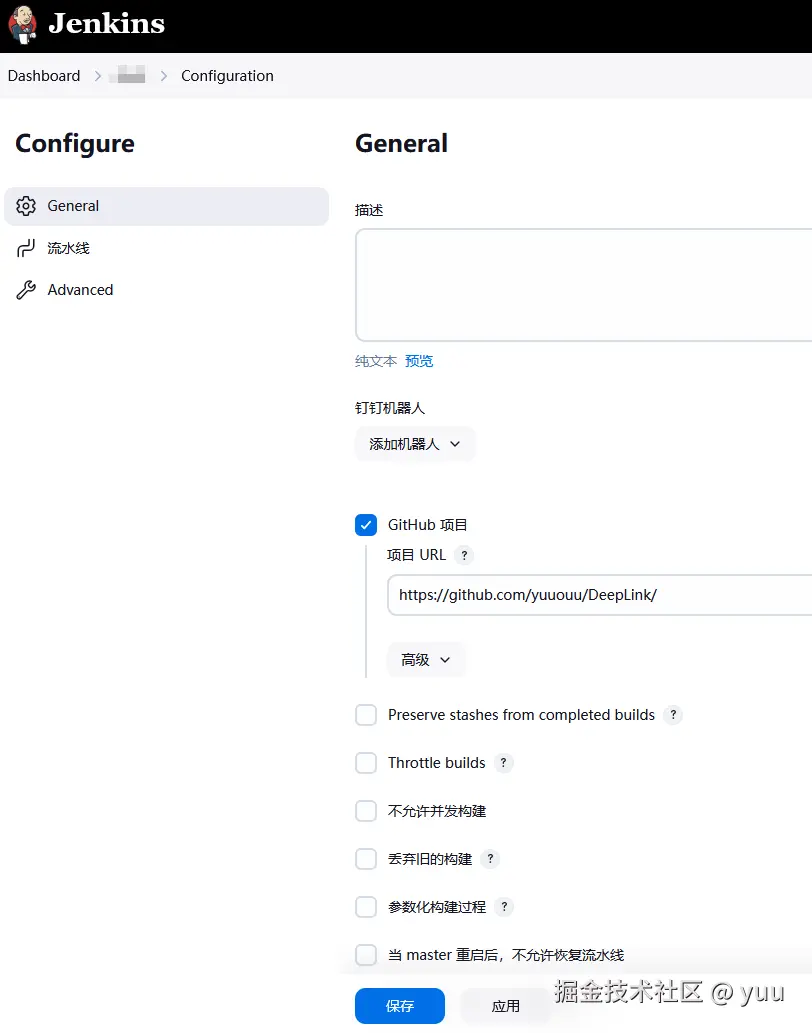Open help for Preserve stashes option

673,714
